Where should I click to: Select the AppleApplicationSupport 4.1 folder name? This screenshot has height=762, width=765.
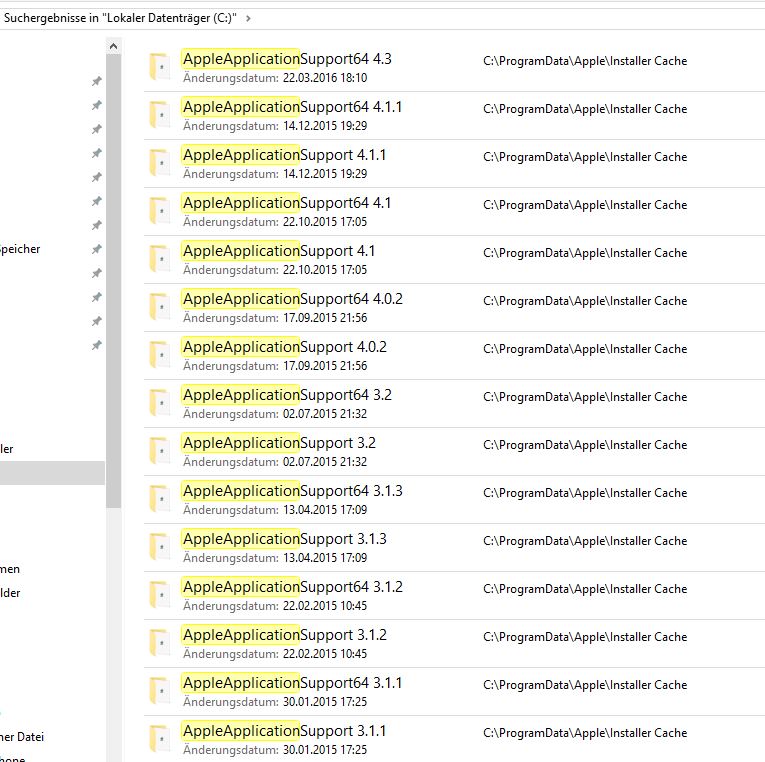(x=279, y=251)
